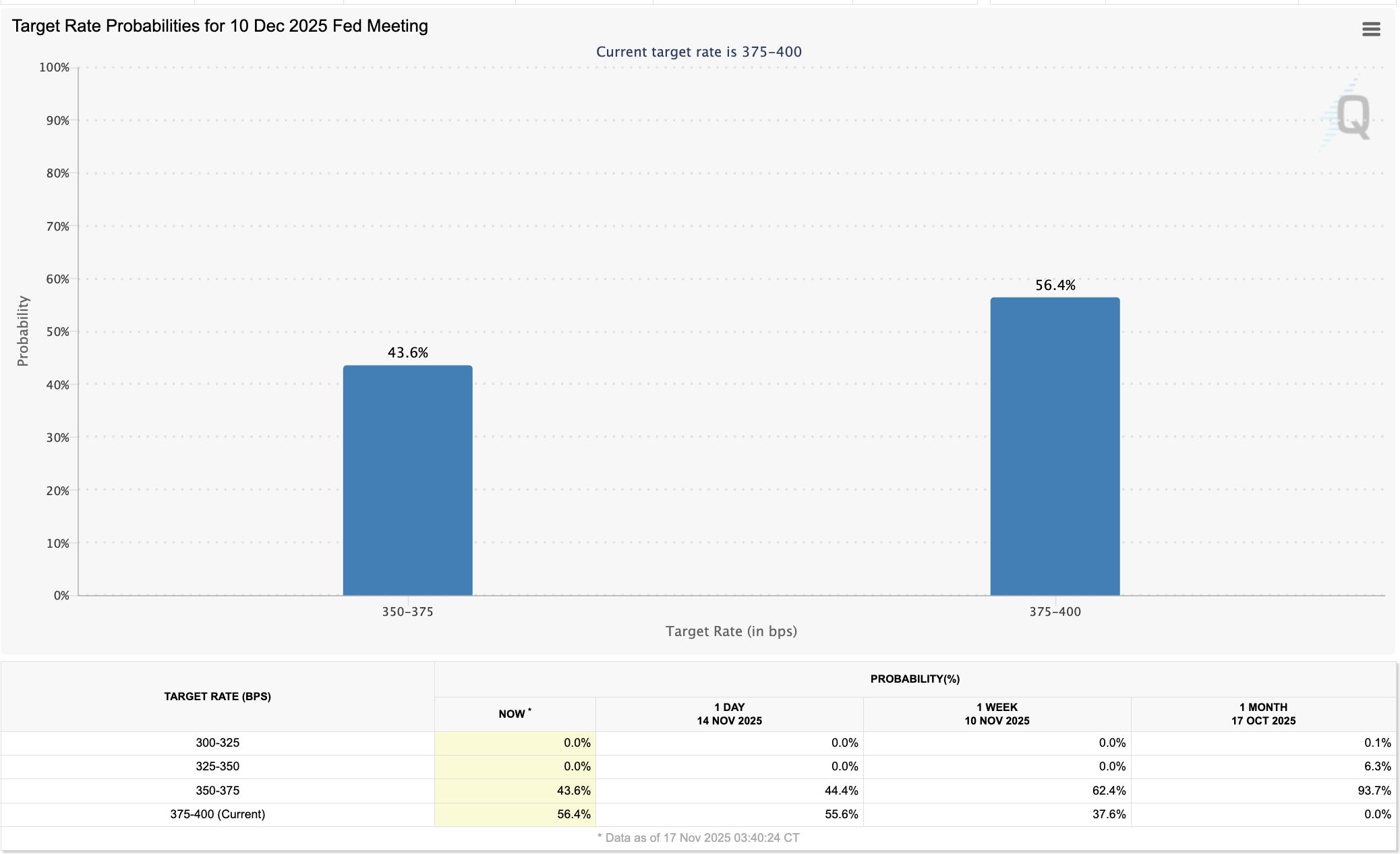The image size is (1400, 854).
Task: Click the 'Data as of 17 Nov 2025' footnote
Action: pos(699,838)
